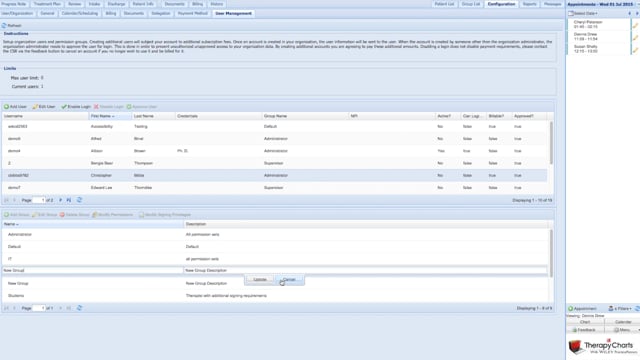Open the Select Date dropdown
The height and width of the screenshot is (360, 640).
583,13
